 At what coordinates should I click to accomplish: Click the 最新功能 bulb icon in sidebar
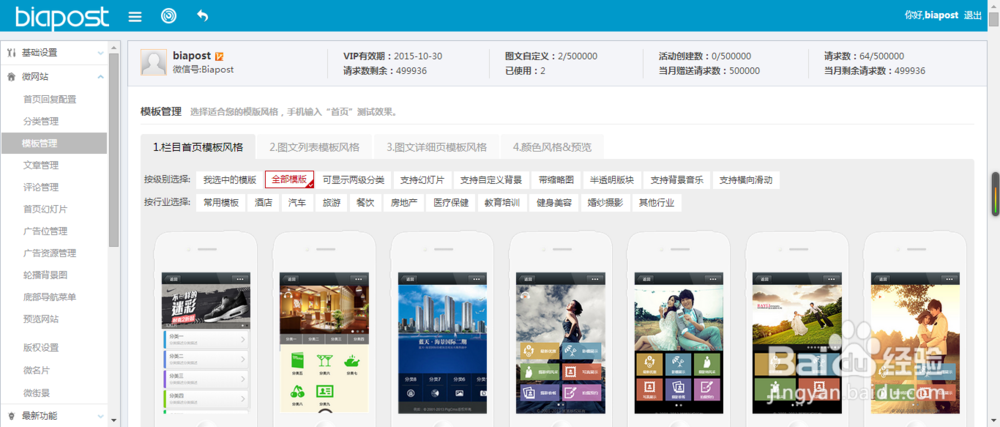[11, 416]
